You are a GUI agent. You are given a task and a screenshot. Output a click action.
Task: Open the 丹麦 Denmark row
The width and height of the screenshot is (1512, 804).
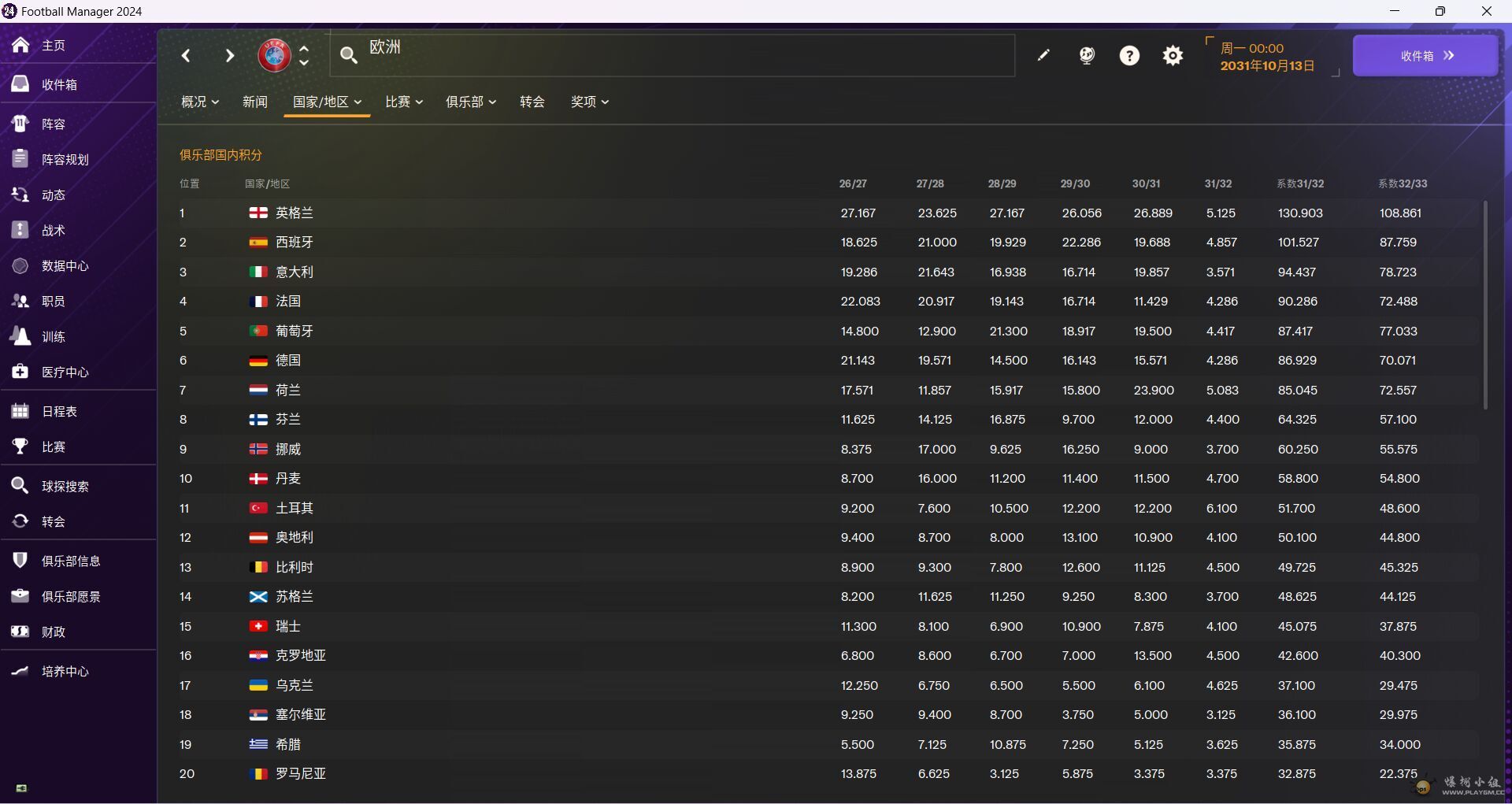[x=828, y=479]
